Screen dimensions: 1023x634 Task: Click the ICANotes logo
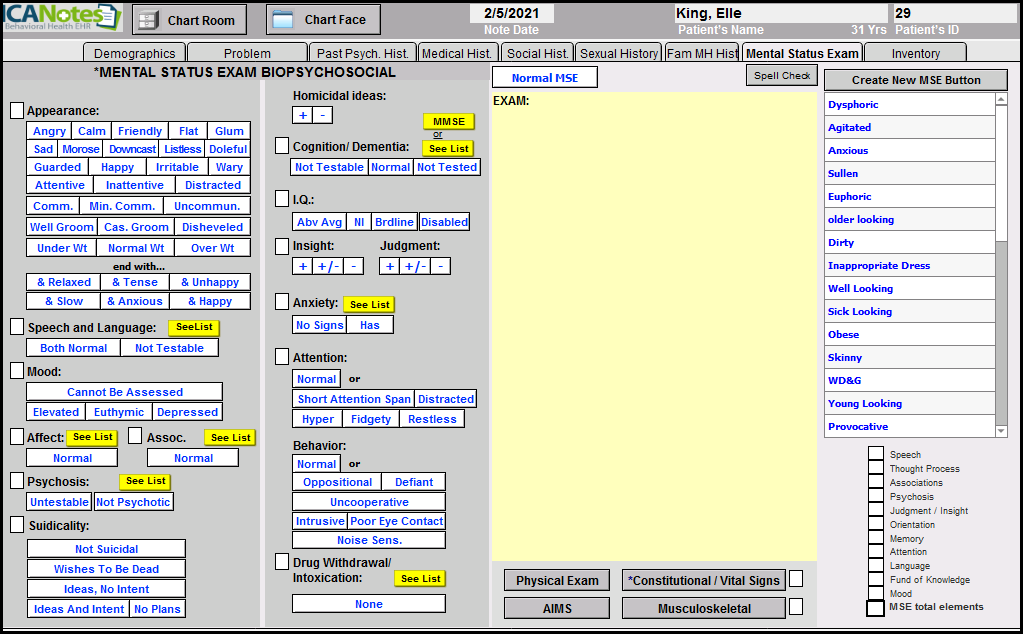point(62,18)
